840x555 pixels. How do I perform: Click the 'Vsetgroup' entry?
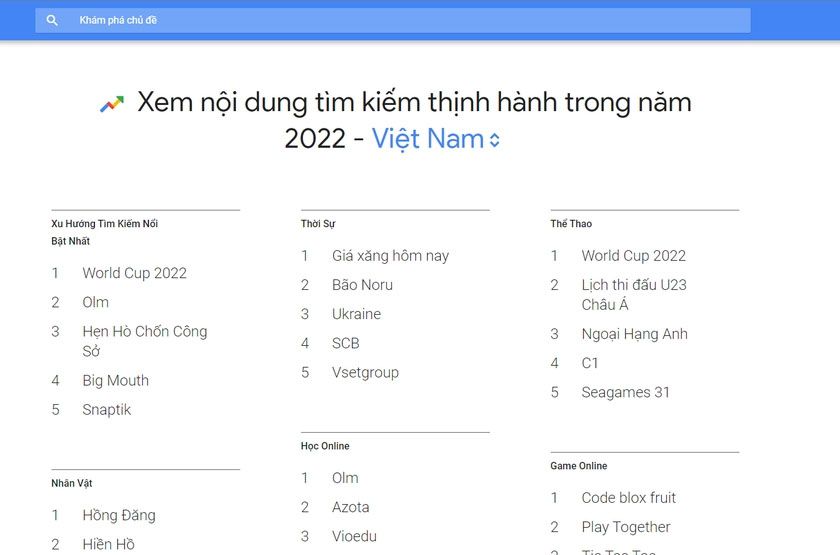[x=365, y=372]
